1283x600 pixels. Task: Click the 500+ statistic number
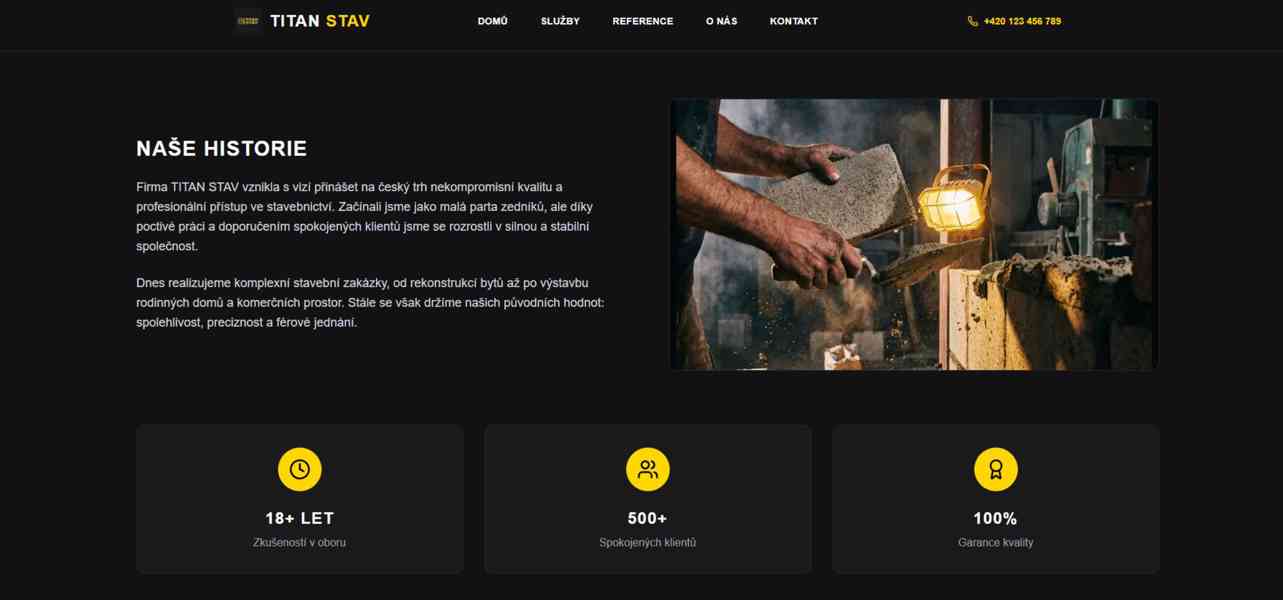coord(648,518)
